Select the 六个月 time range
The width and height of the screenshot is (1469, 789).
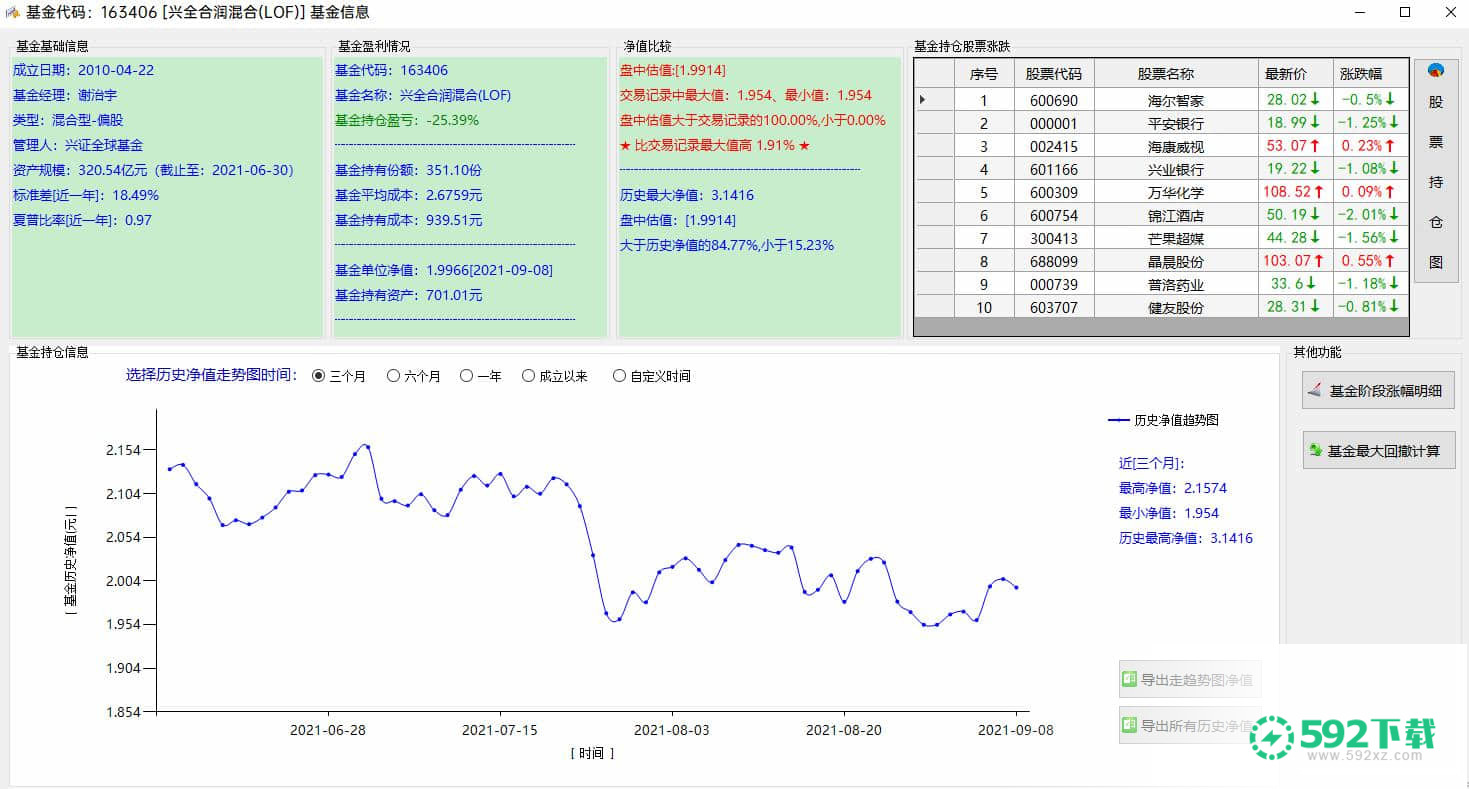[413, 376]
